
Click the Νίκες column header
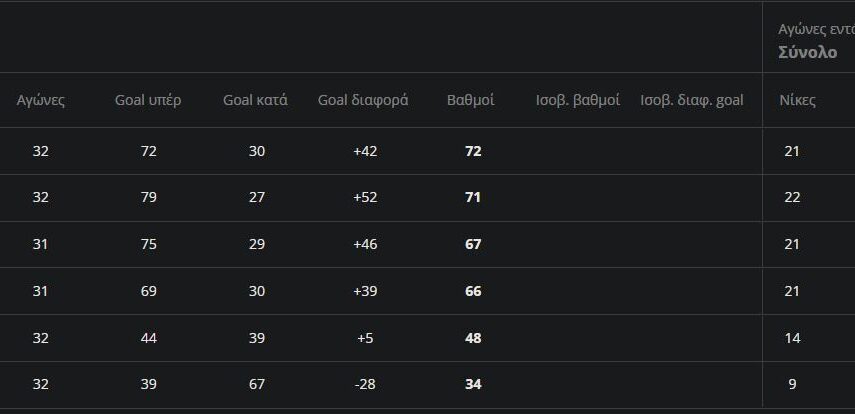[x=797, y=100]
